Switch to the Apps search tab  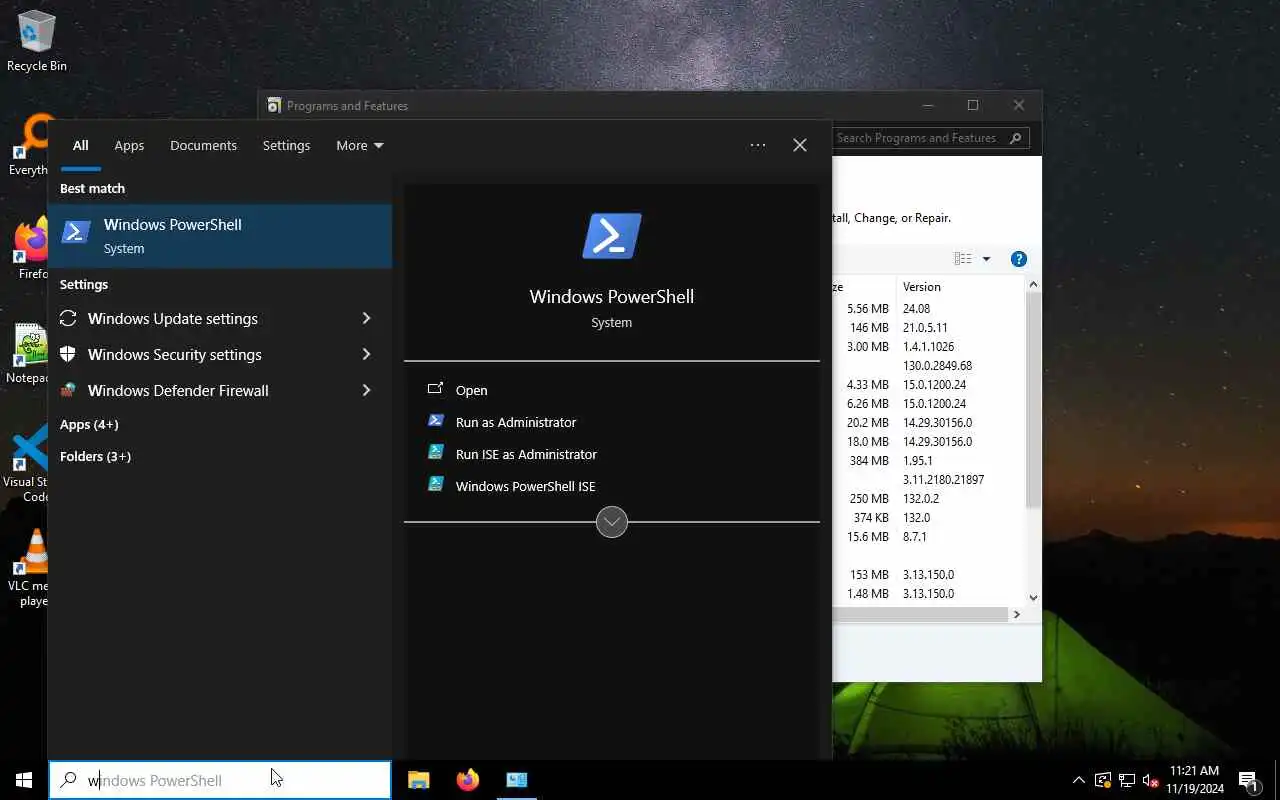point(129,145)
